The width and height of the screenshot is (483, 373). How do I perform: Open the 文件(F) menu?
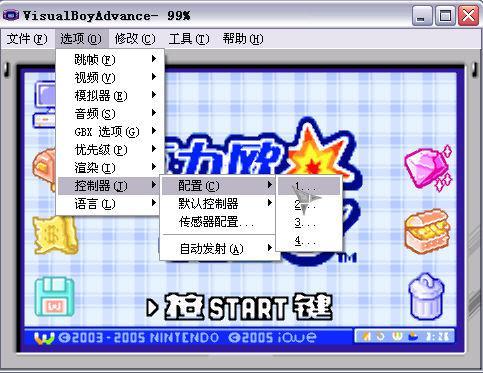click(x=27, y=39)
